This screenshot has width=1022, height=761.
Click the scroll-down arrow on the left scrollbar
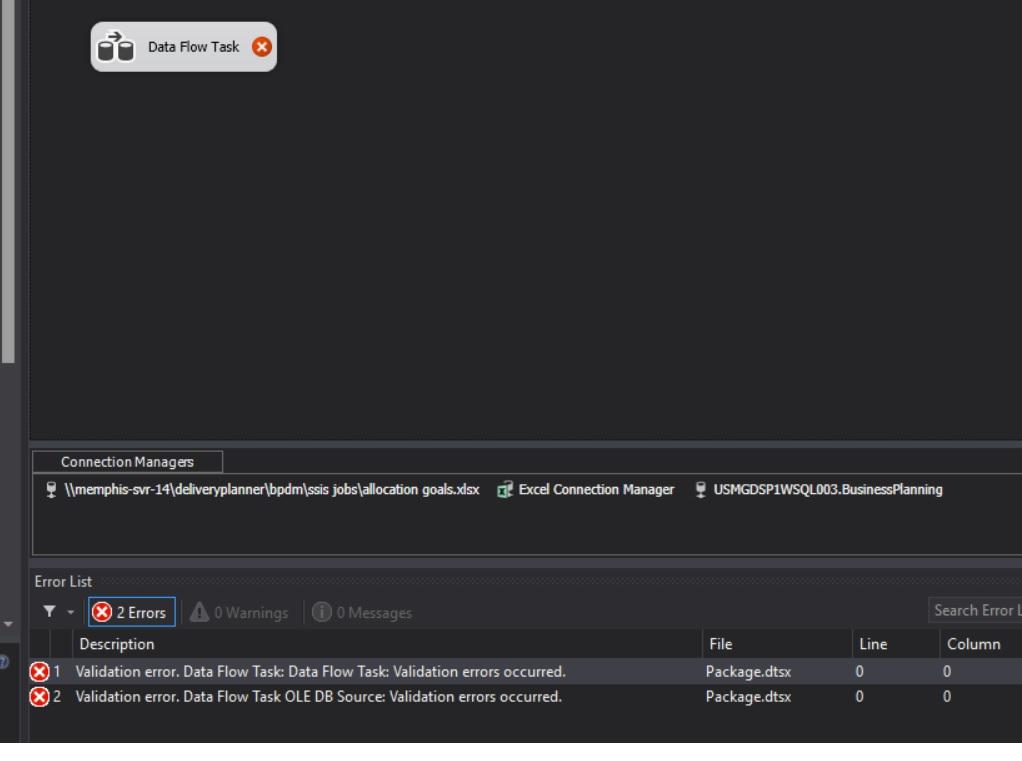pyautogui.click(x=8, y=624)
